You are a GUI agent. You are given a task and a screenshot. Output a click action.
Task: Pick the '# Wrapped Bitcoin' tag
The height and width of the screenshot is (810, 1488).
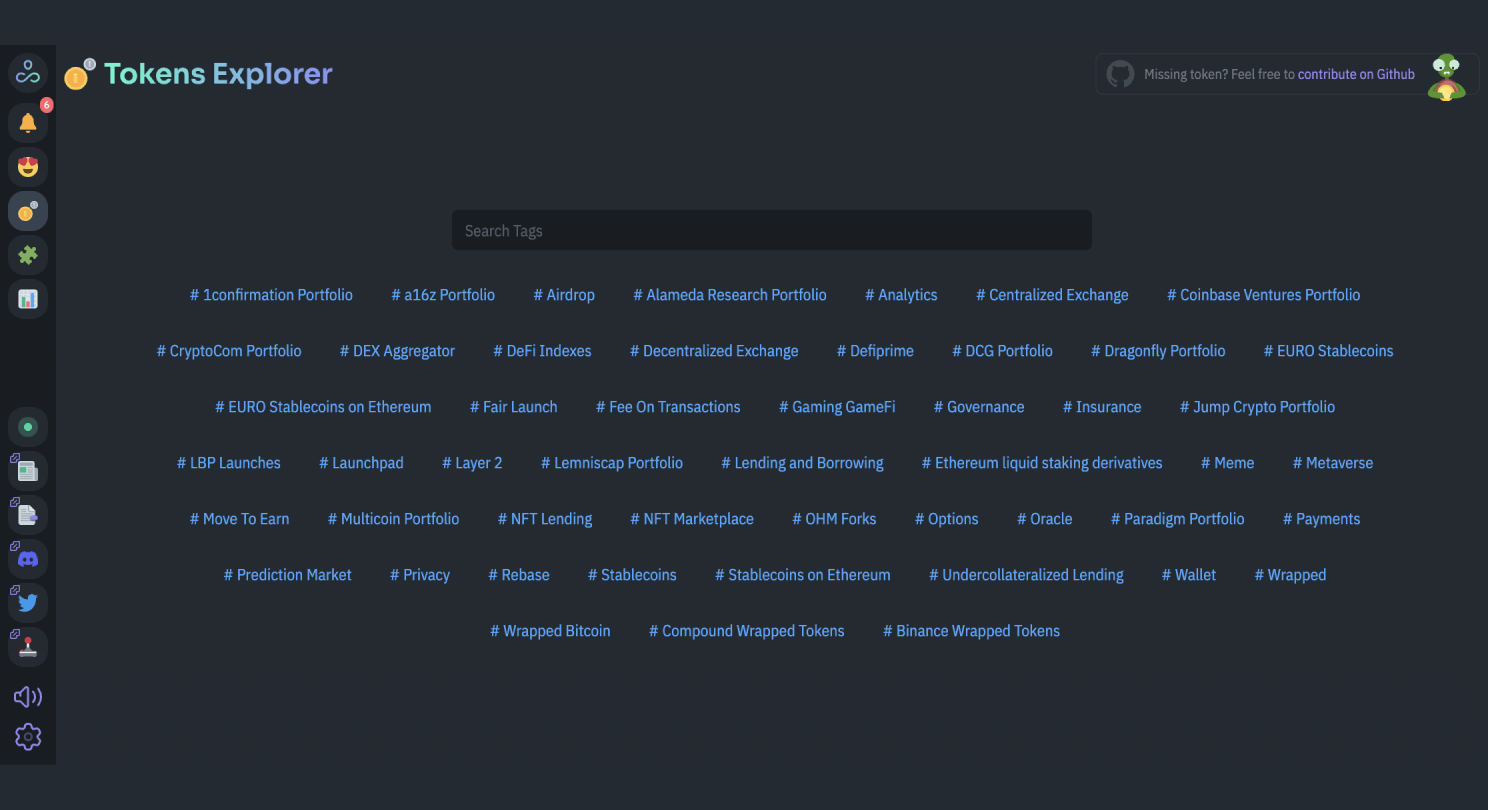click(x=550, y=631)
